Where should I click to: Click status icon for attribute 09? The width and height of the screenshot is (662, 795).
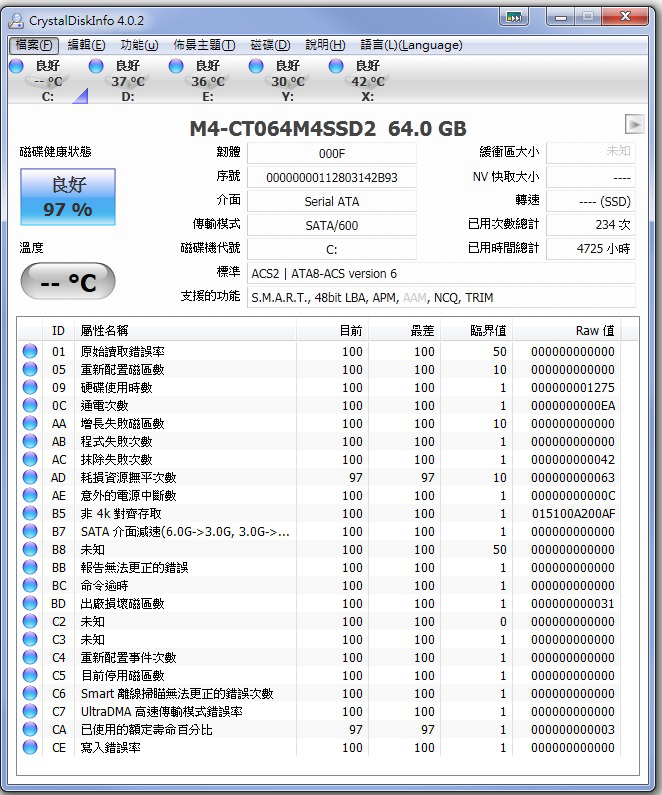click(30, 387)
